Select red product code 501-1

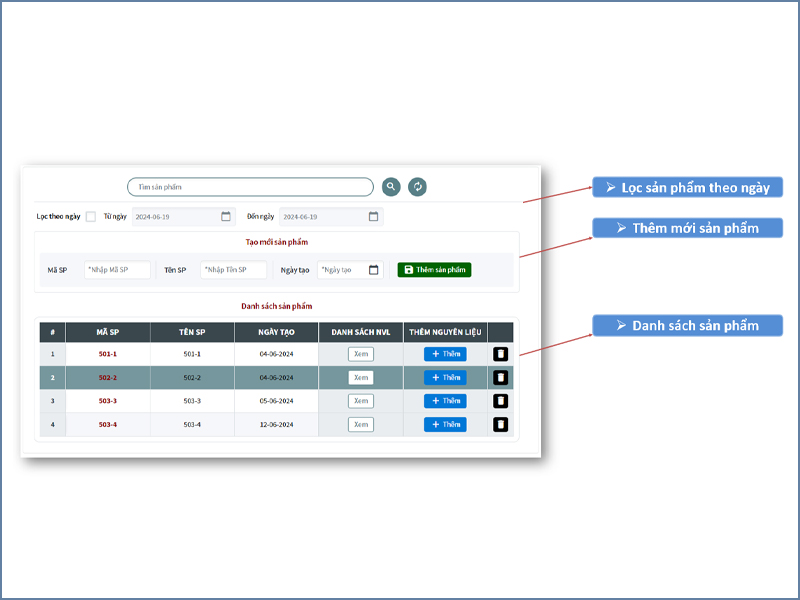[x=108, y=354]
